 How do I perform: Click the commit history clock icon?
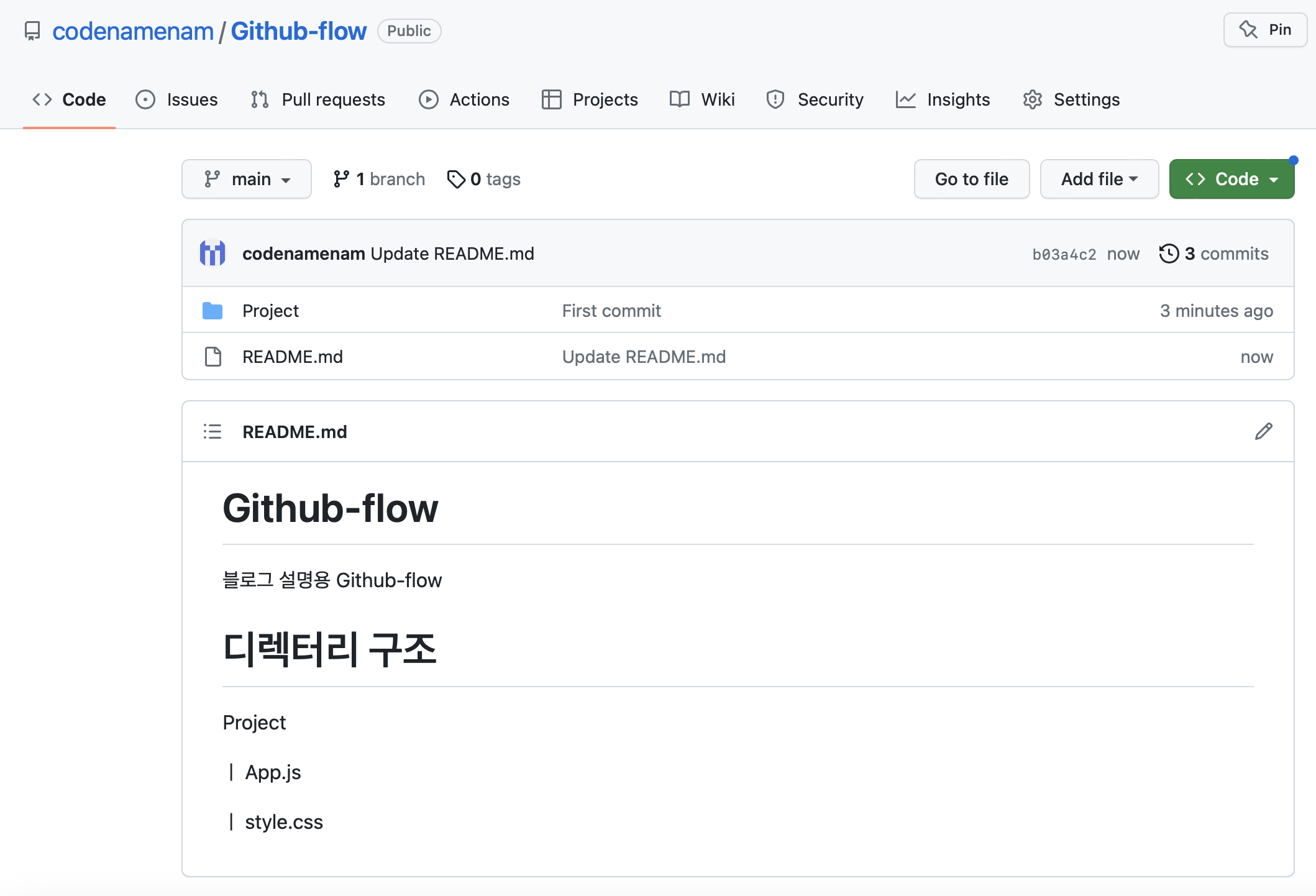pos(1169,254)
